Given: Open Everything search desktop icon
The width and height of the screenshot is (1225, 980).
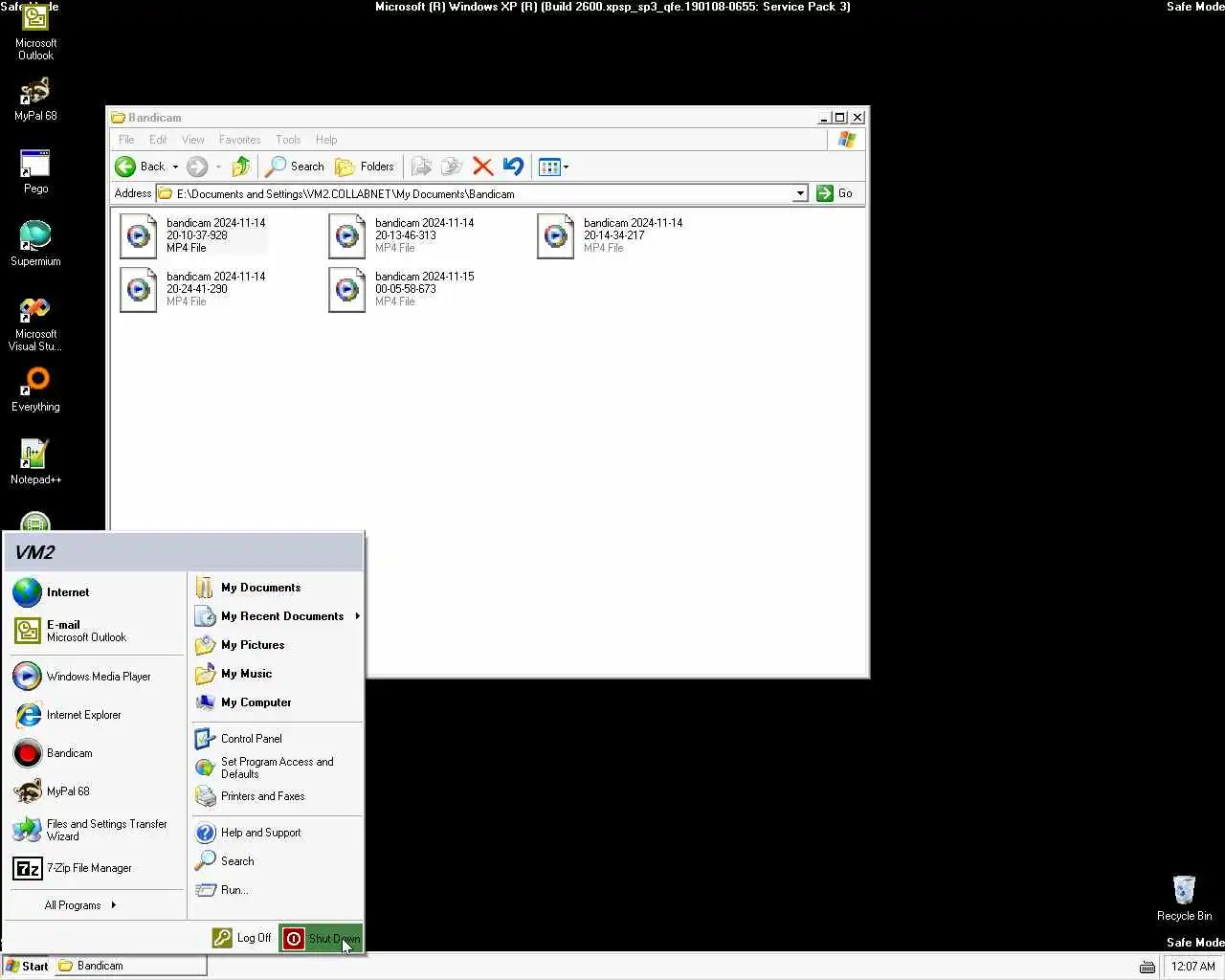Looking at the screenshot, I should pos(35,390).
